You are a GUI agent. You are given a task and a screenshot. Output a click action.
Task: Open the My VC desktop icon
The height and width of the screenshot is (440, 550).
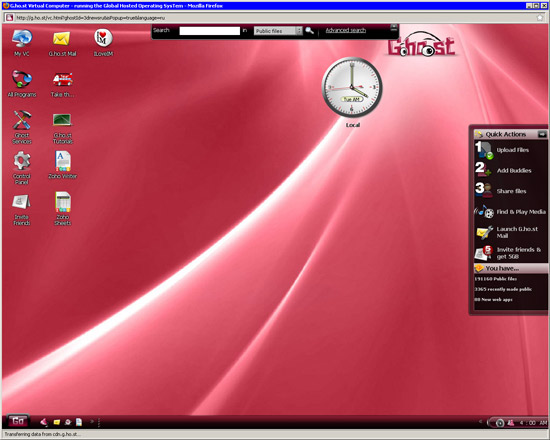[x=22, y=39]
